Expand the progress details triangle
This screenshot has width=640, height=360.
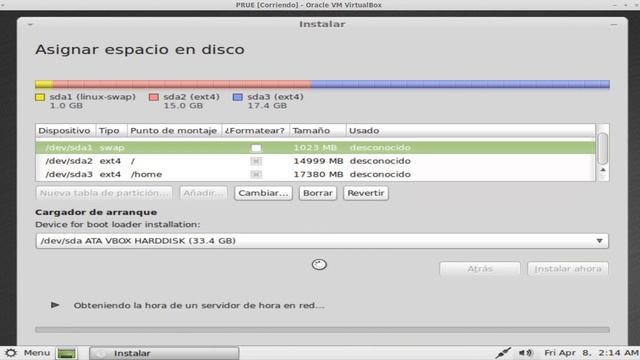point(55,305)
